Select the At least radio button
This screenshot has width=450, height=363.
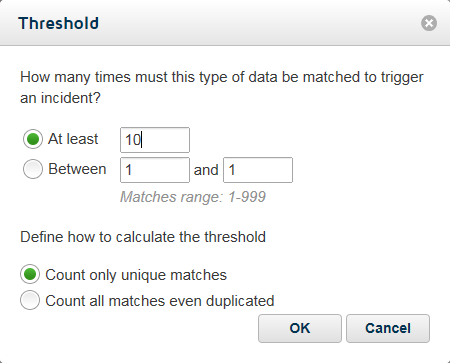pyautogui.click(x=33, y=139)
